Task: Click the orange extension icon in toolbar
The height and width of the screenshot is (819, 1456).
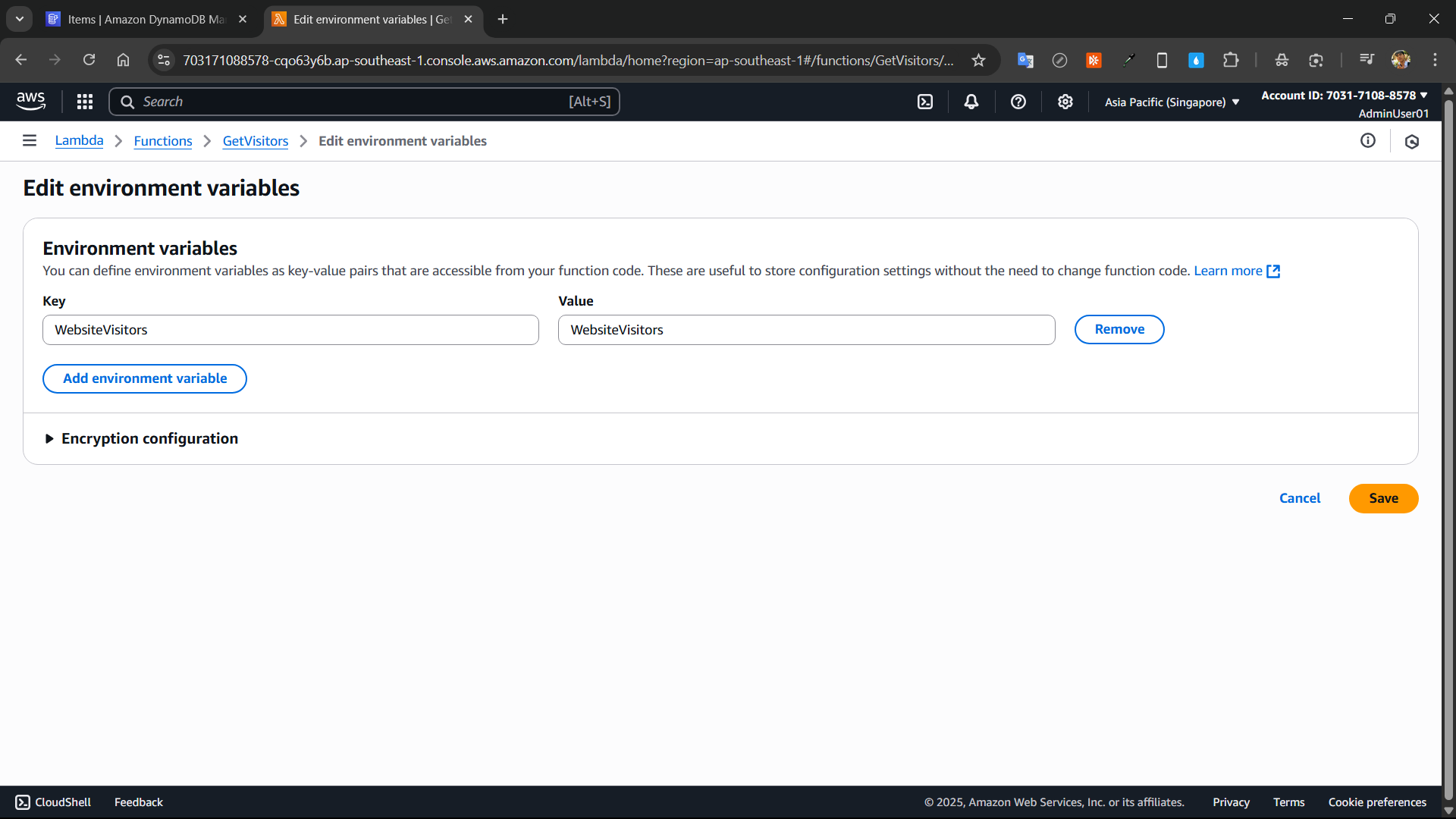Action: pyautogui.click(x=1094, y=60)
